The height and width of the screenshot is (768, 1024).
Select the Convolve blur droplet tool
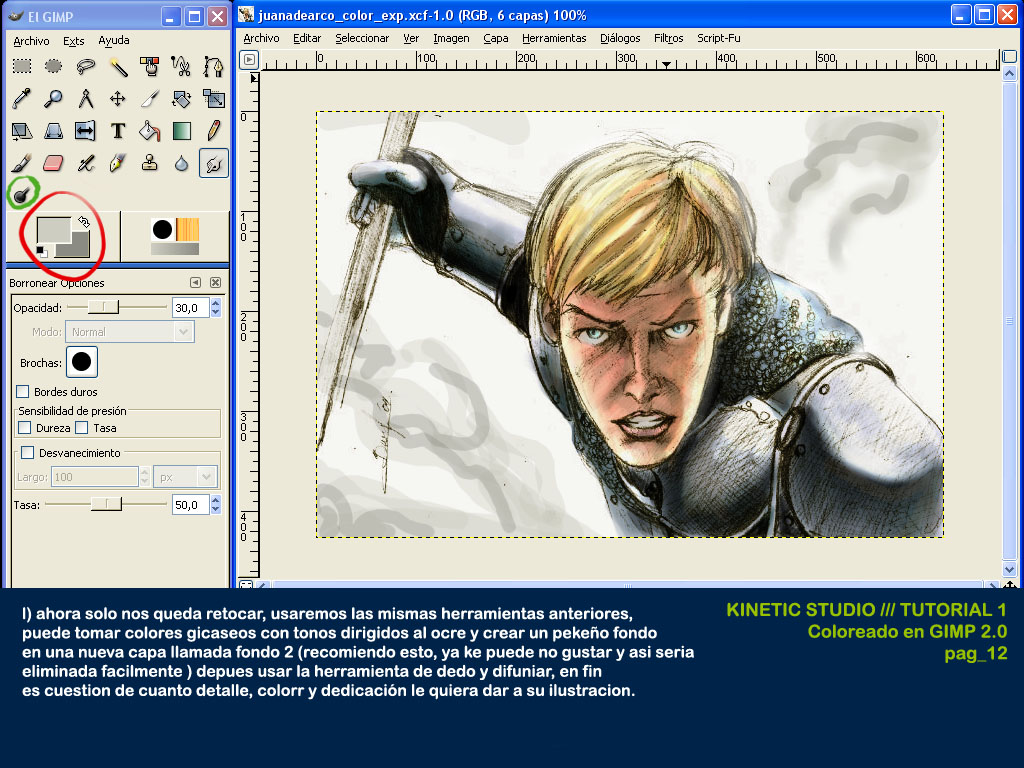[181, 163]
